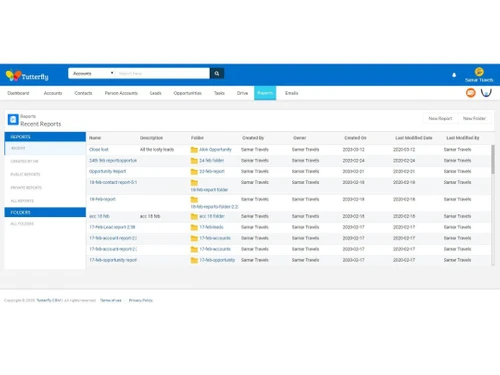Go to the Dashboard tab
This screenshot has height=375, width=500.
(18, 93)
